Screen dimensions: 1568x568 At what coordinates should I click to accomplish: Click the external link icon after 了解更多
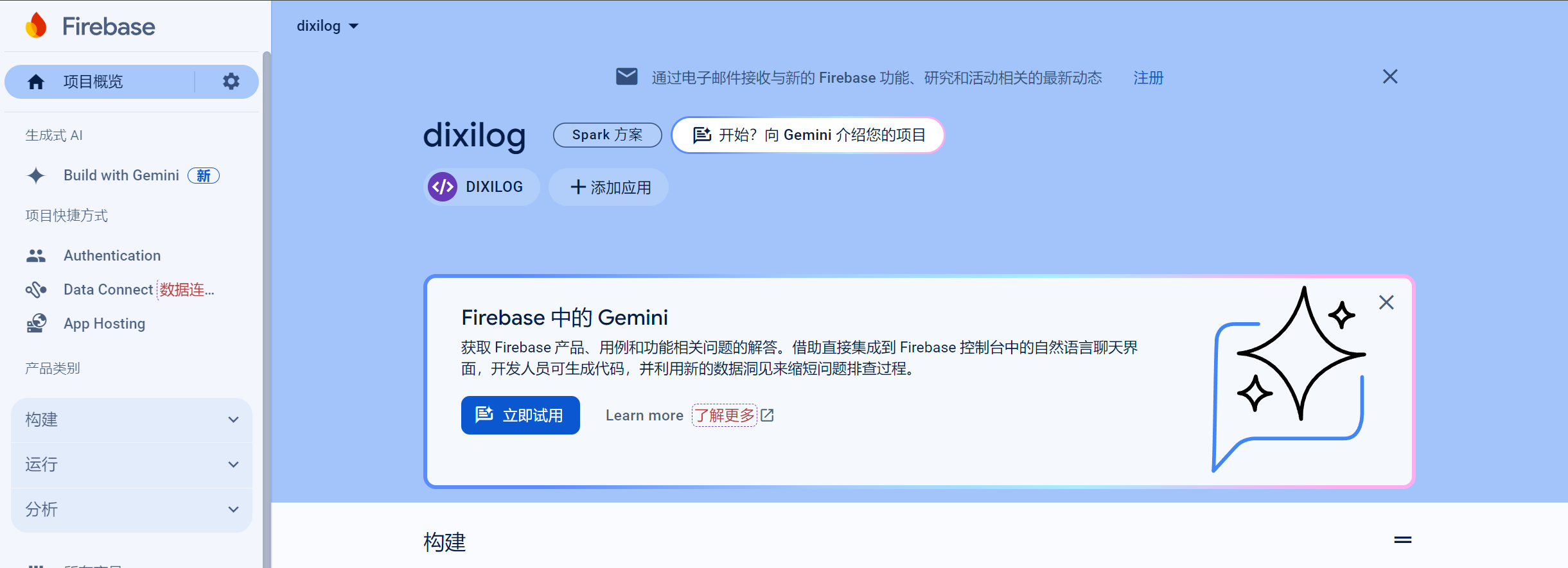coord(767,415)
